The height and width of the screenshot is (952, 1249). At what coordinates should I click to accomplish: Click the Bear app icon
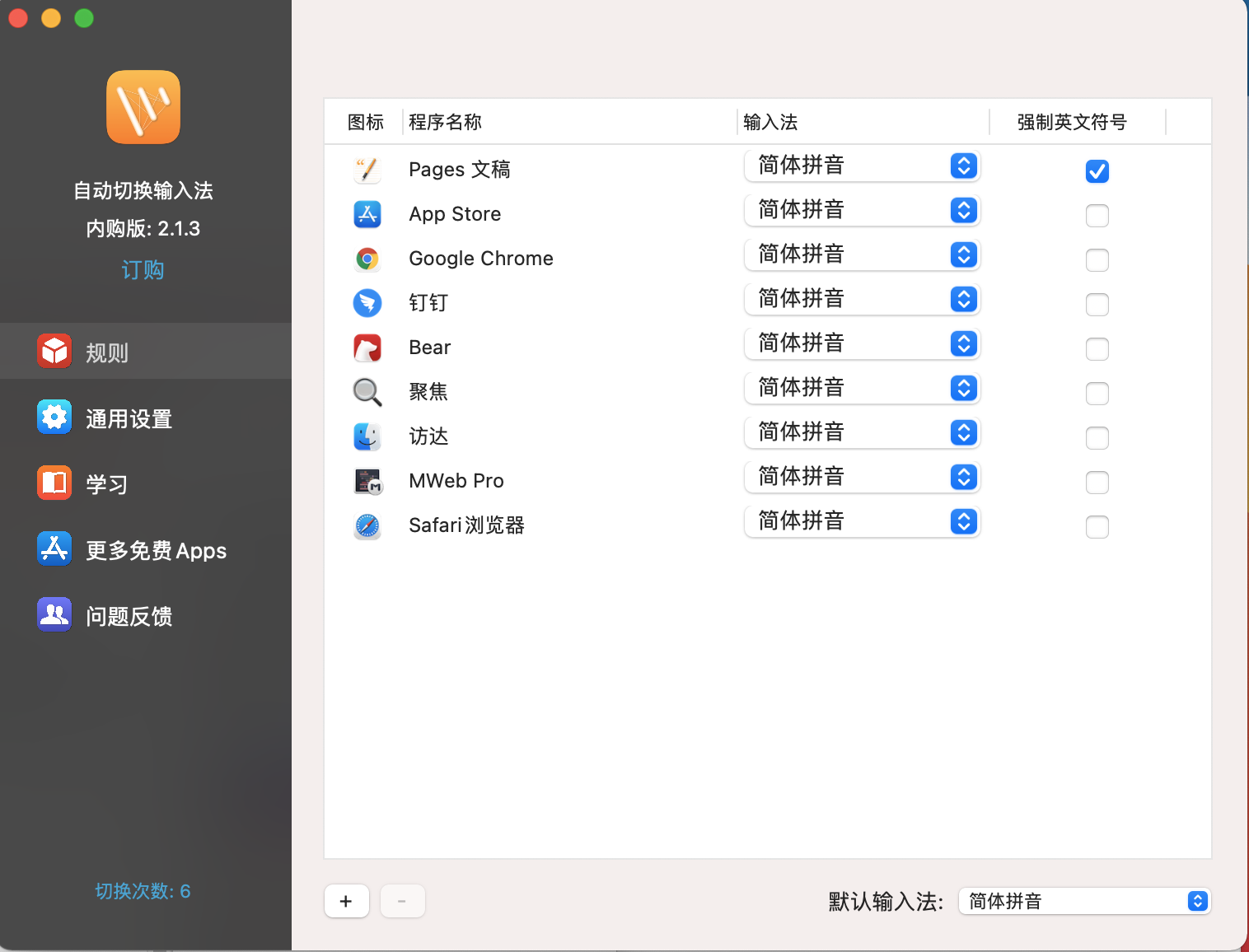pos(367,348)
